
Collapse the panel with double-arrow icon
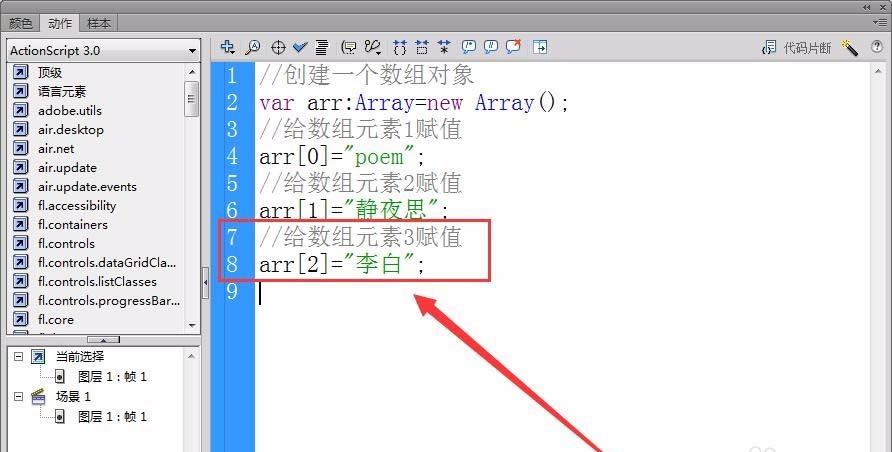[x=867, y=6]
